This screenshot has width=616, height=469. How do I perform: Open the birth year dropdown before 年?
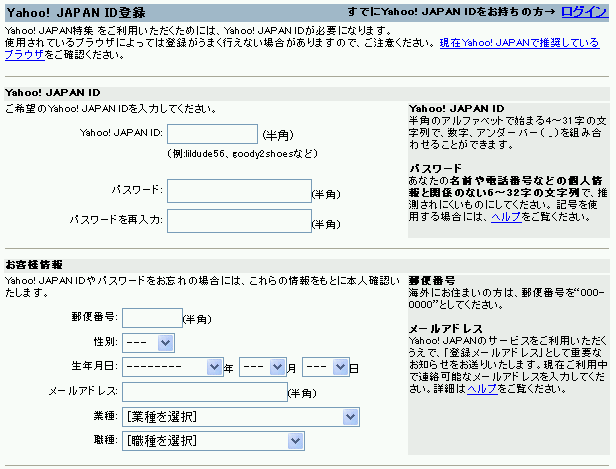pos(173,367)
